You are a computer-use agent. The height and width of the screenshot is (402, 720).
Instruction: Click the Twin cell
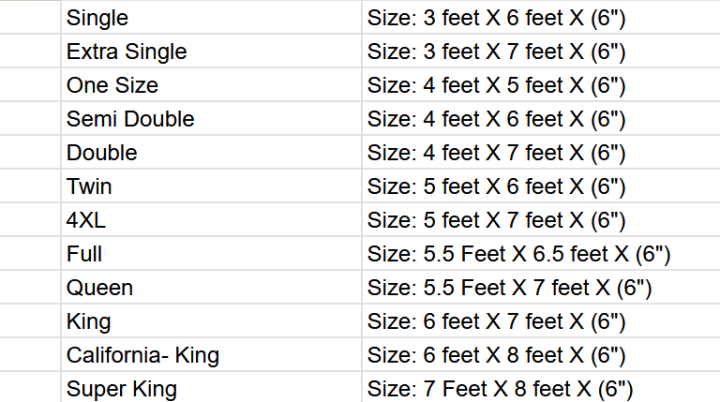coord(211,186)
